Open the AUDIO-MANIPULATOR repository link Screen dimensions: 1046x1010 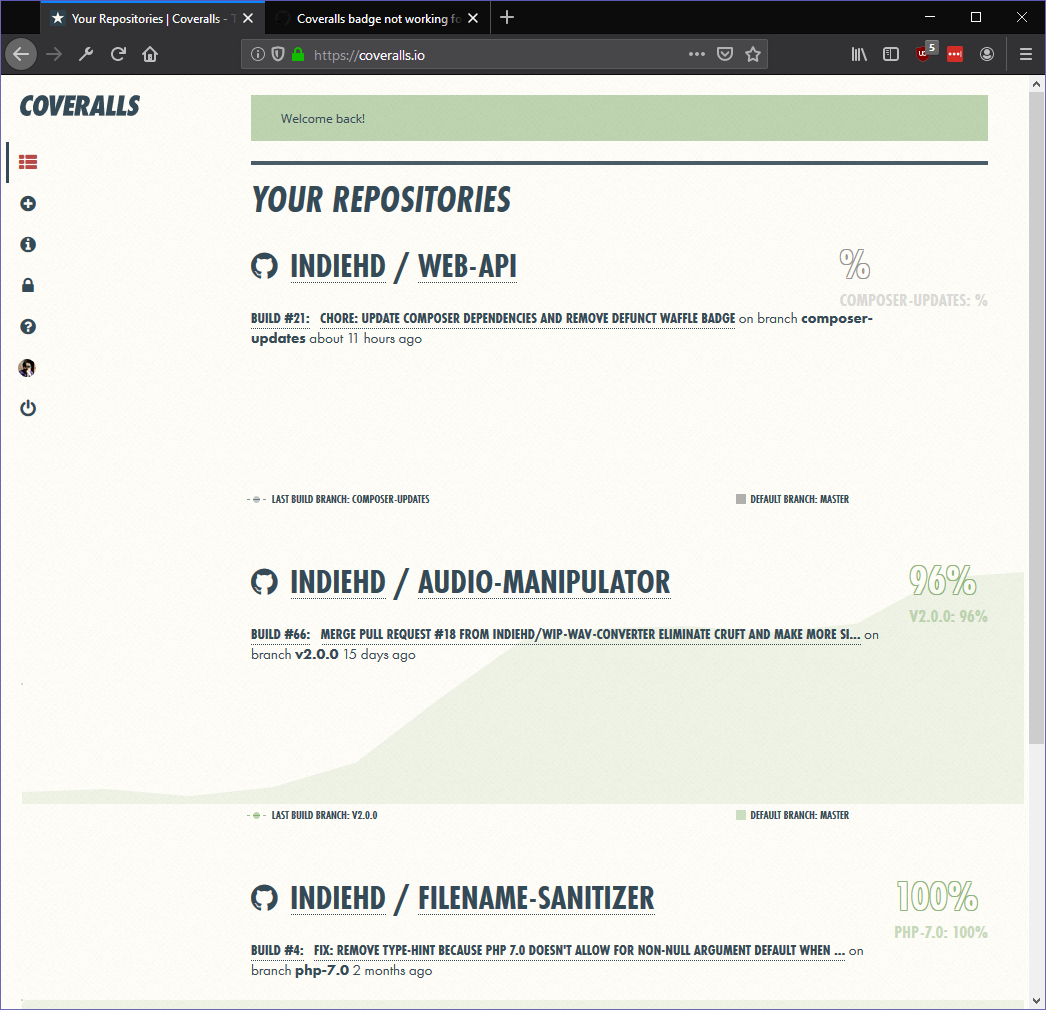(x=544, y=582)
